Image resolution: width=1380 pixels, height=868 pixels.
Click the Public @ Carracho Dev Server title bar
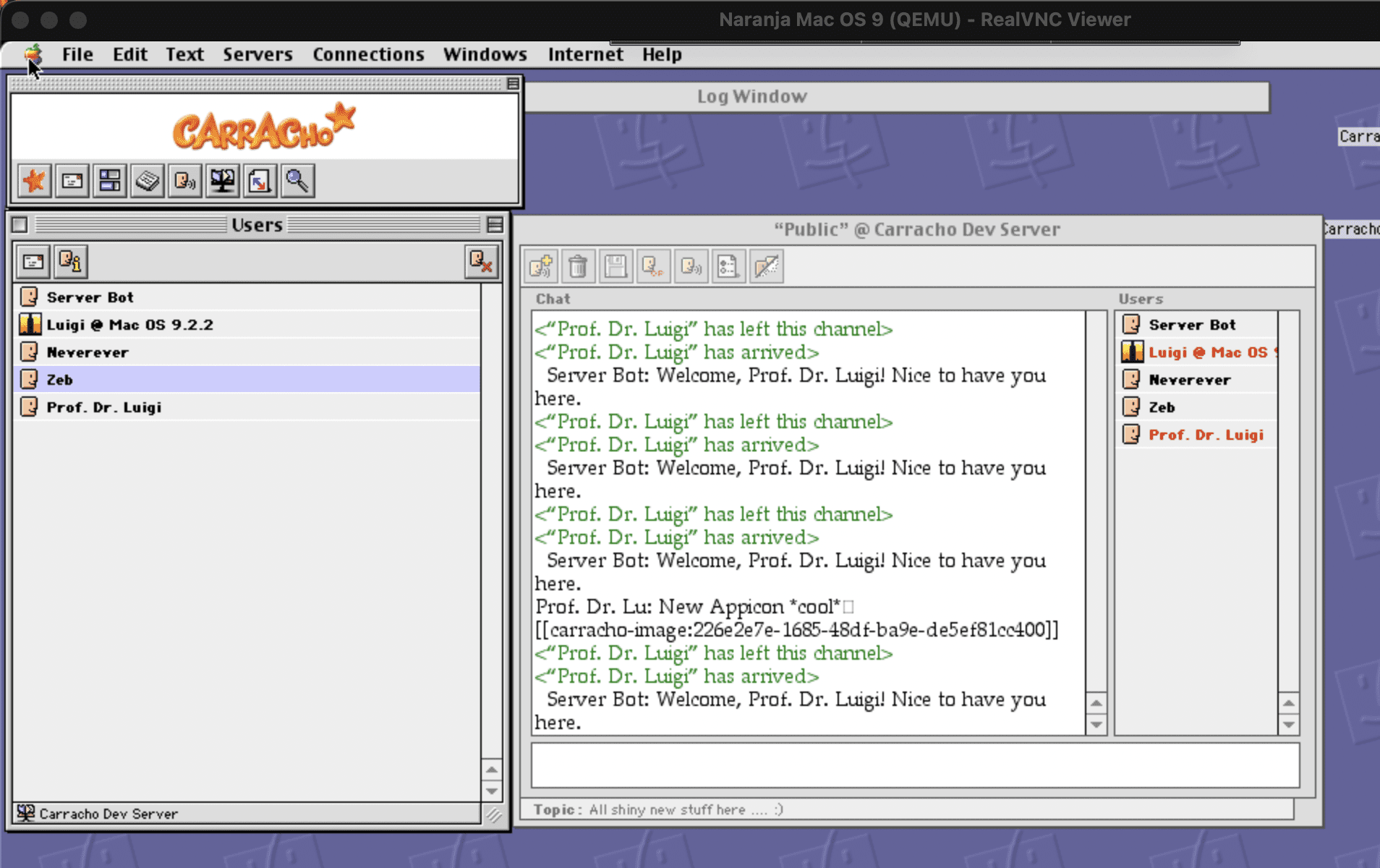(916, 229)
